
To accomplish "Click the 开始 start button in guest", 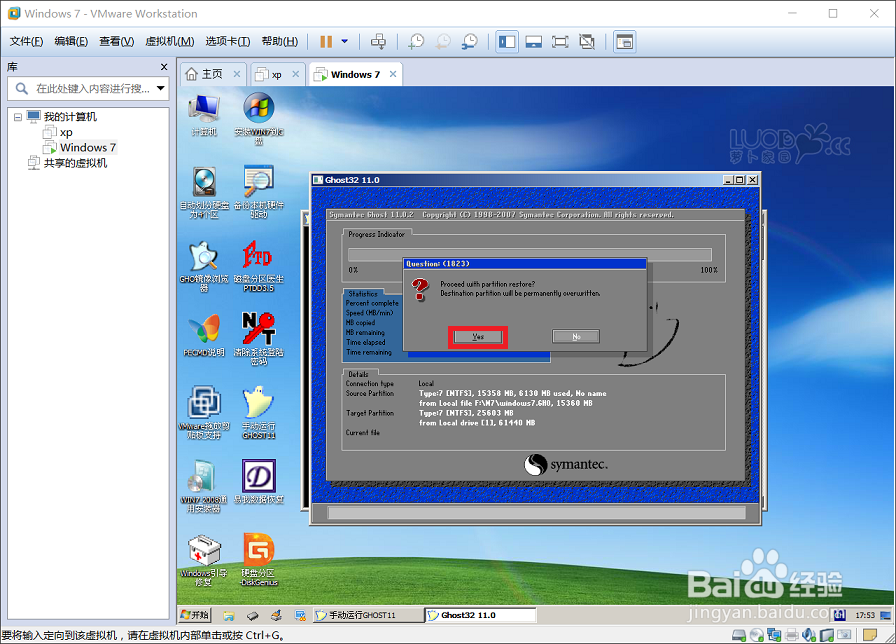I will pos(195,615).
